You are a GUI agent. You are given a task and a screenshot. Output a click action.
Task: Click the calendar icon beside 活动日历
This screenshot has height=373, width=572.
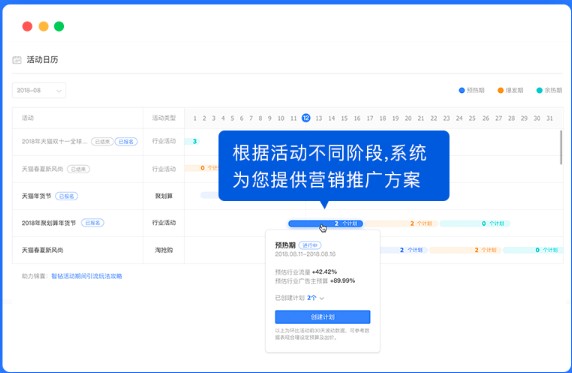[17, 60]
